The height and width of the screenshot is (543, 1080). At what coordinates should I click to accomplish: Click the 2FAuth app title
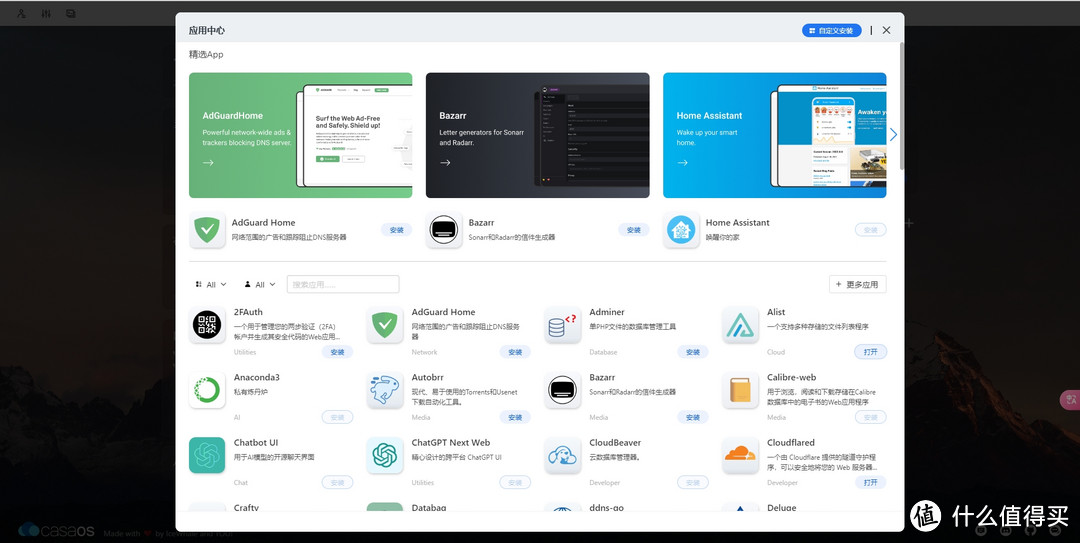[x=248, y=312]
